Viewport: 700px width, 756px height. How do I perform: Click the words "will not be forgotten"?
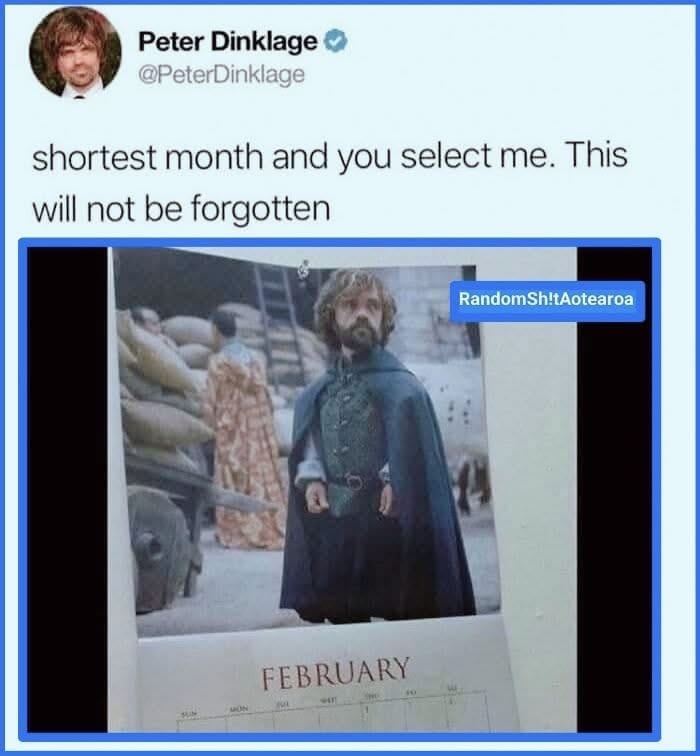click(181, 209)
